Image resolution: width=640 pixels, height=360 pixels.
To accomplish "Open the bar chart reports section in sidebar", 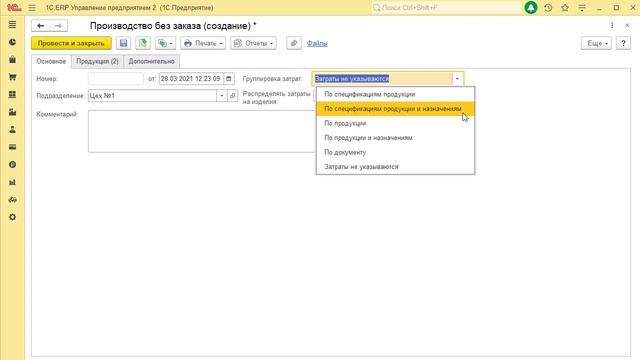I will [12, 182].
